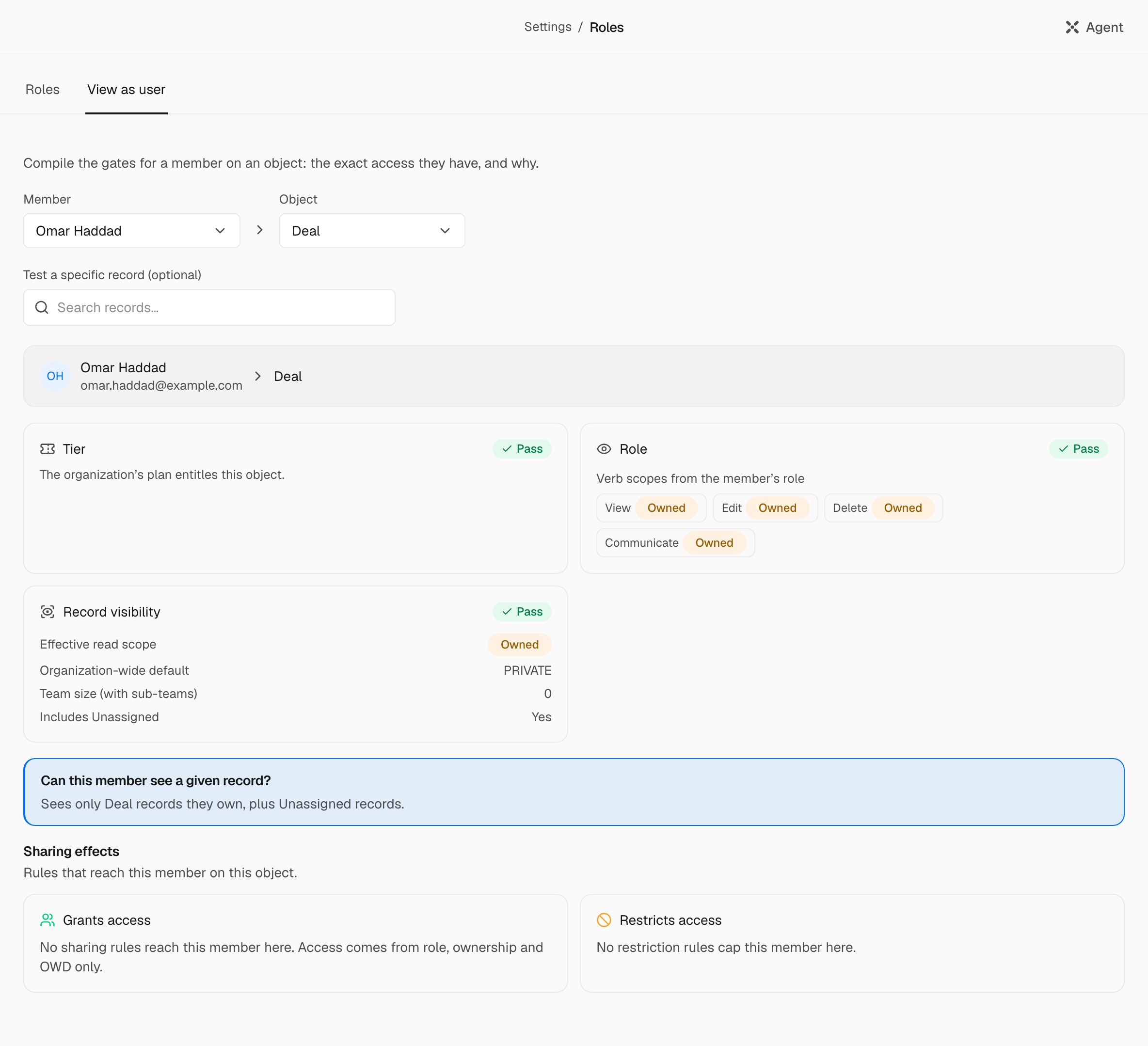The image size is (1148, 1046).
Task: Click the Effective read scope Owned badge
Action: 519,645
